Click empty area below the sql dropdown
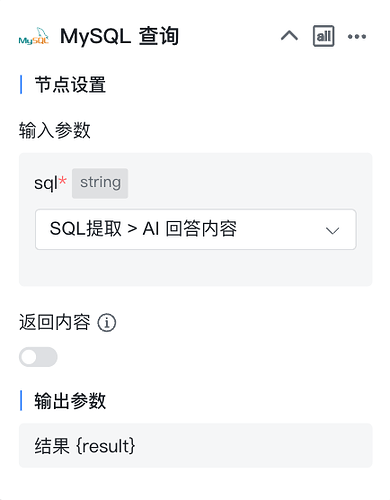The width and height of the screenshot is (390, 500). [x=196, y=268]
